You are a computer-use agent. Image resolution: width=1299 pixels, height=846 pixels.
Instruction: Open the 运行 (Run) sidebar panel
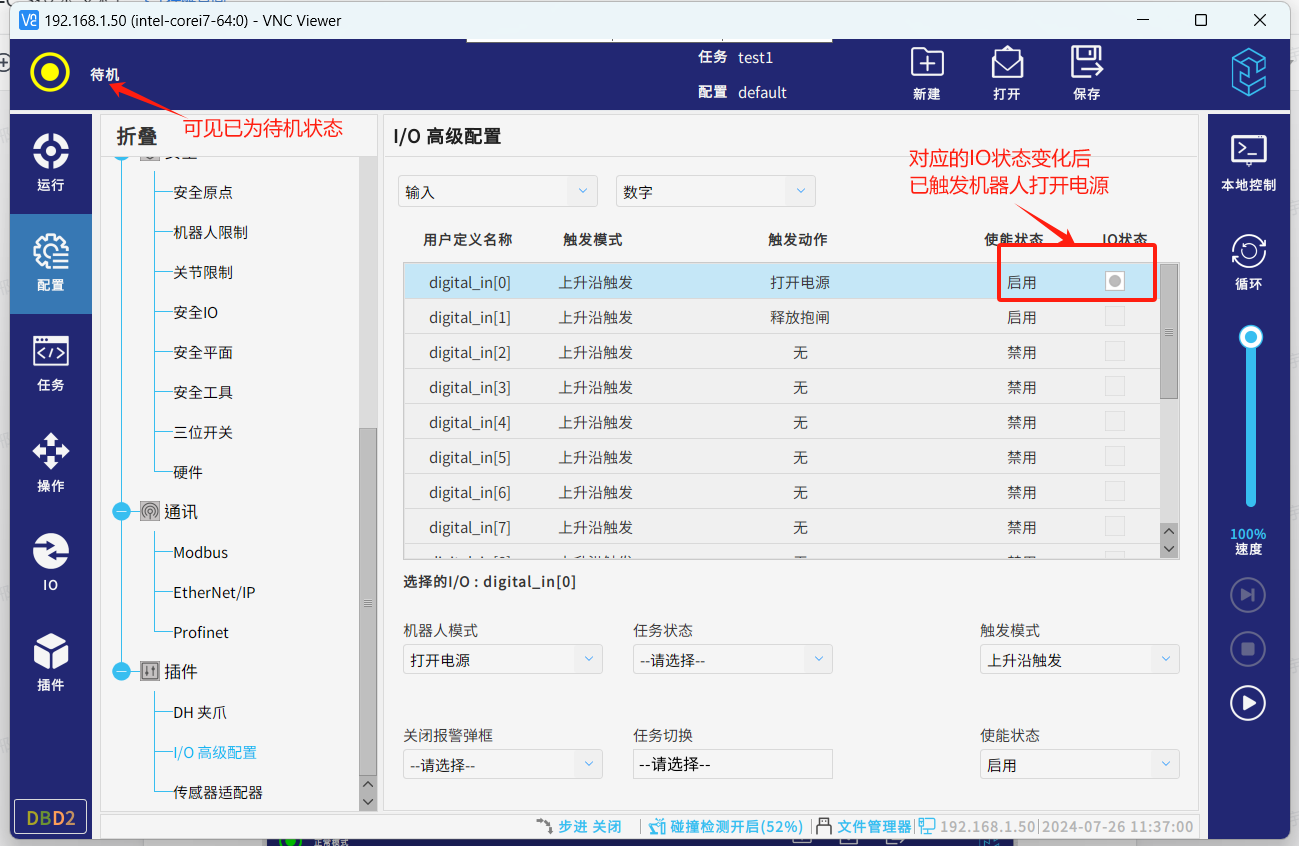point(50,162)
